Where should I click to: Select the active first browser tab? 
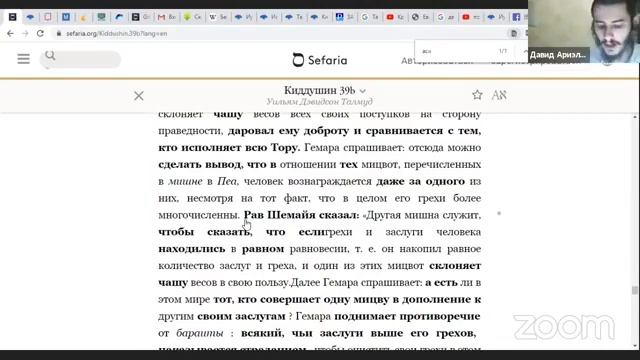tap(13, 17)
